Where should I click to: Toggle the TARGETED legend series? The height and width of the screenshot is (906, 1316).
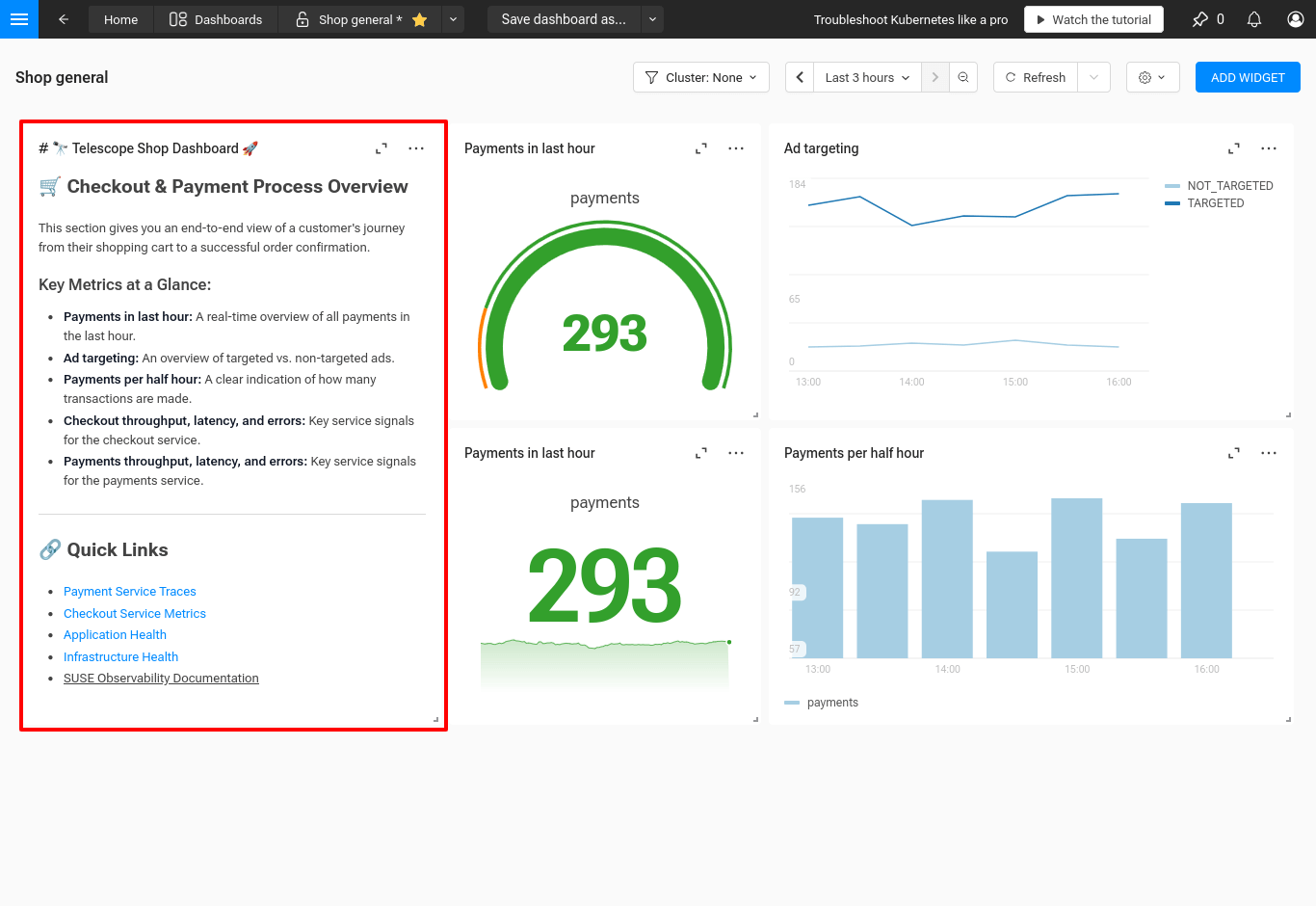(x=1215, y=203)
